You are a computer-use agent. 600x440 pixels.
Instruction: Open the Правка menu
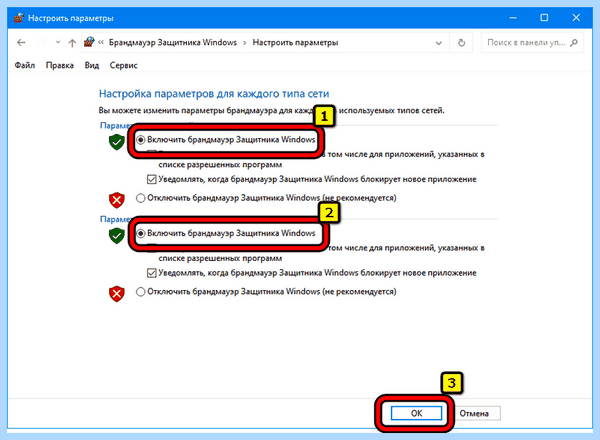(60, 65)
